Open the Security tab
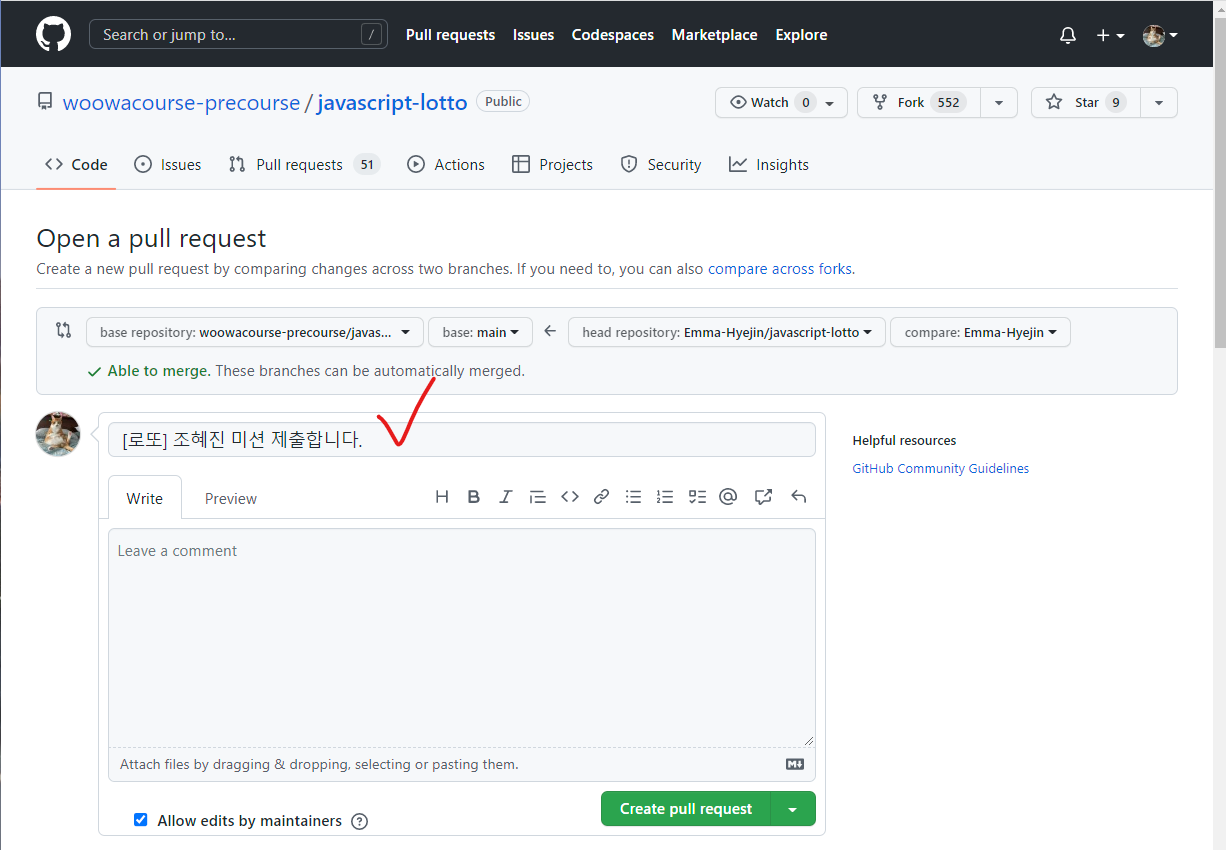The height and width of the screenshot is (850, 1226). click(661, 165)
